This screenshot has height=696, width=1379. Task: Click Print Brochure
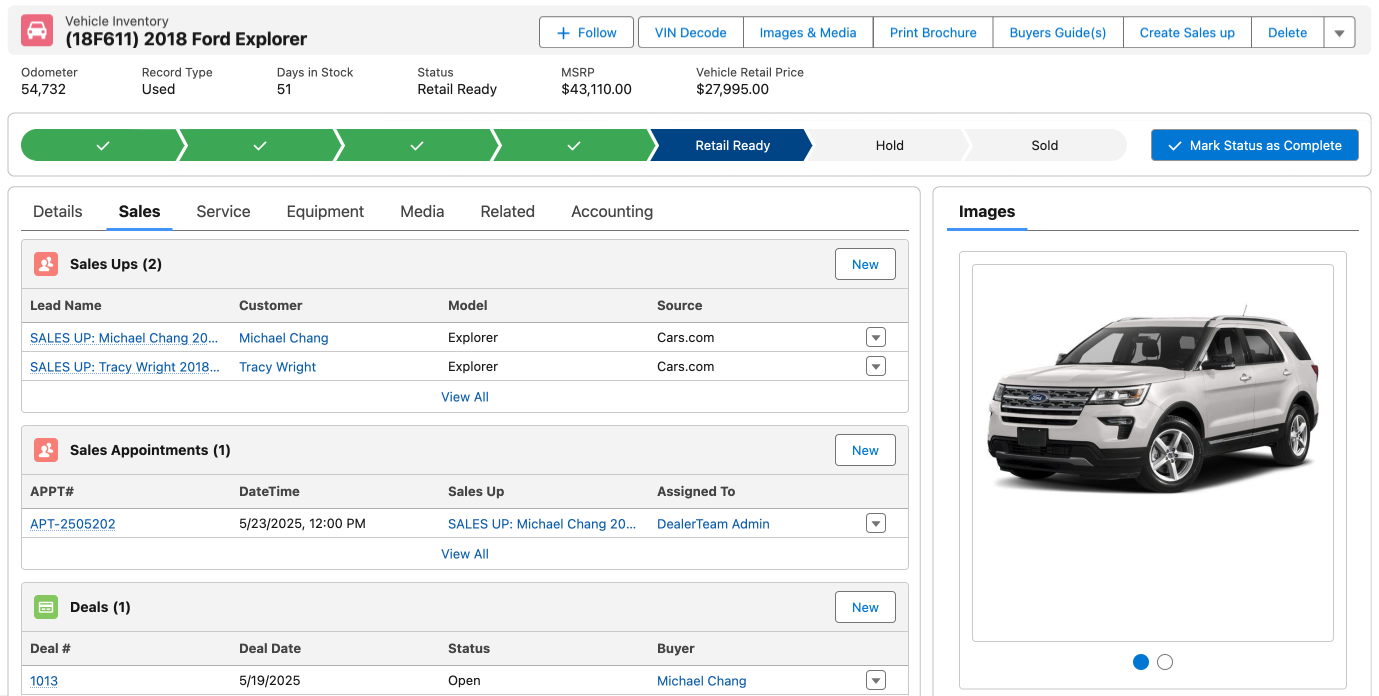(x=933, y=32)
